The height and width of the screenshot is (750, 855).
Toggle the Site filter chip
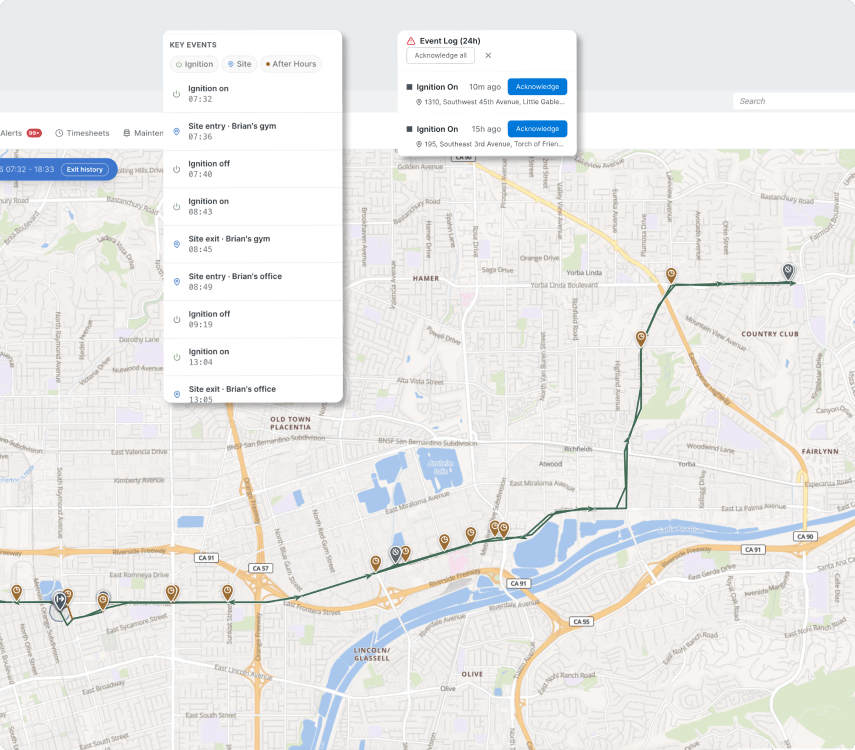click(x=239, y=64)
